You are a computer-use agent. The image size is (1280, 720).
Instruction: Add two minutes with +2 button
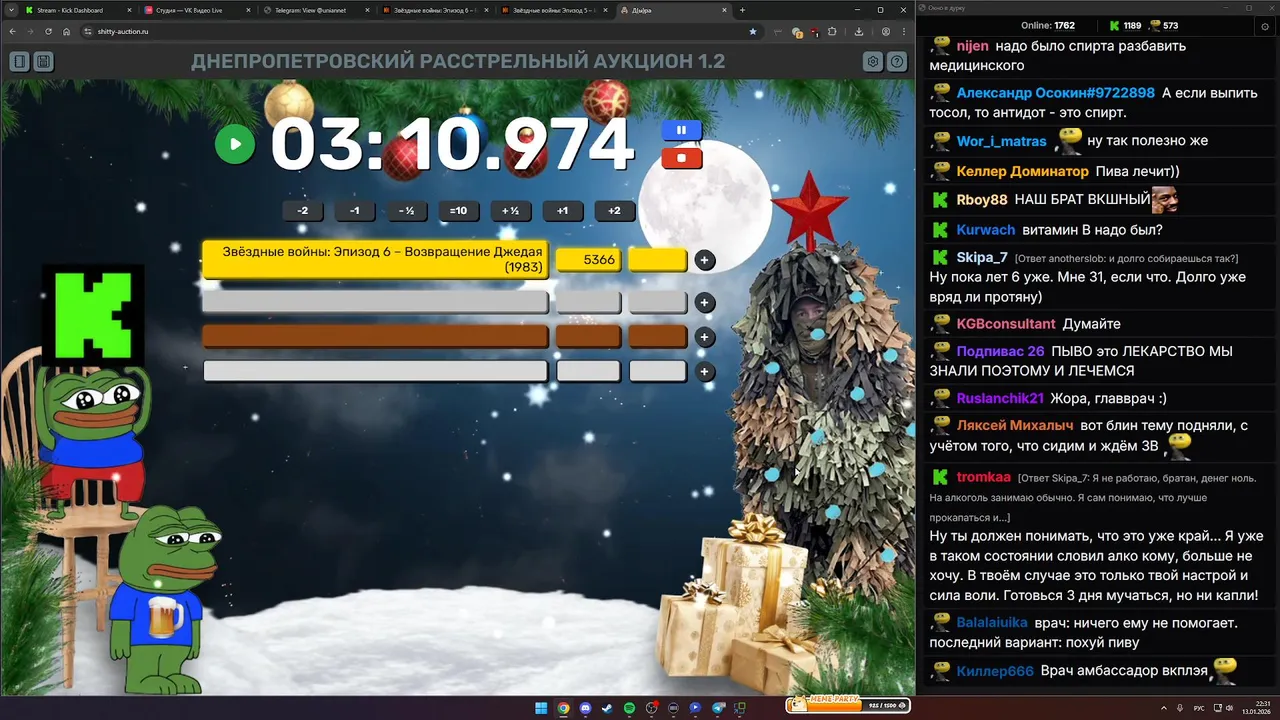[x=614, y=211]
